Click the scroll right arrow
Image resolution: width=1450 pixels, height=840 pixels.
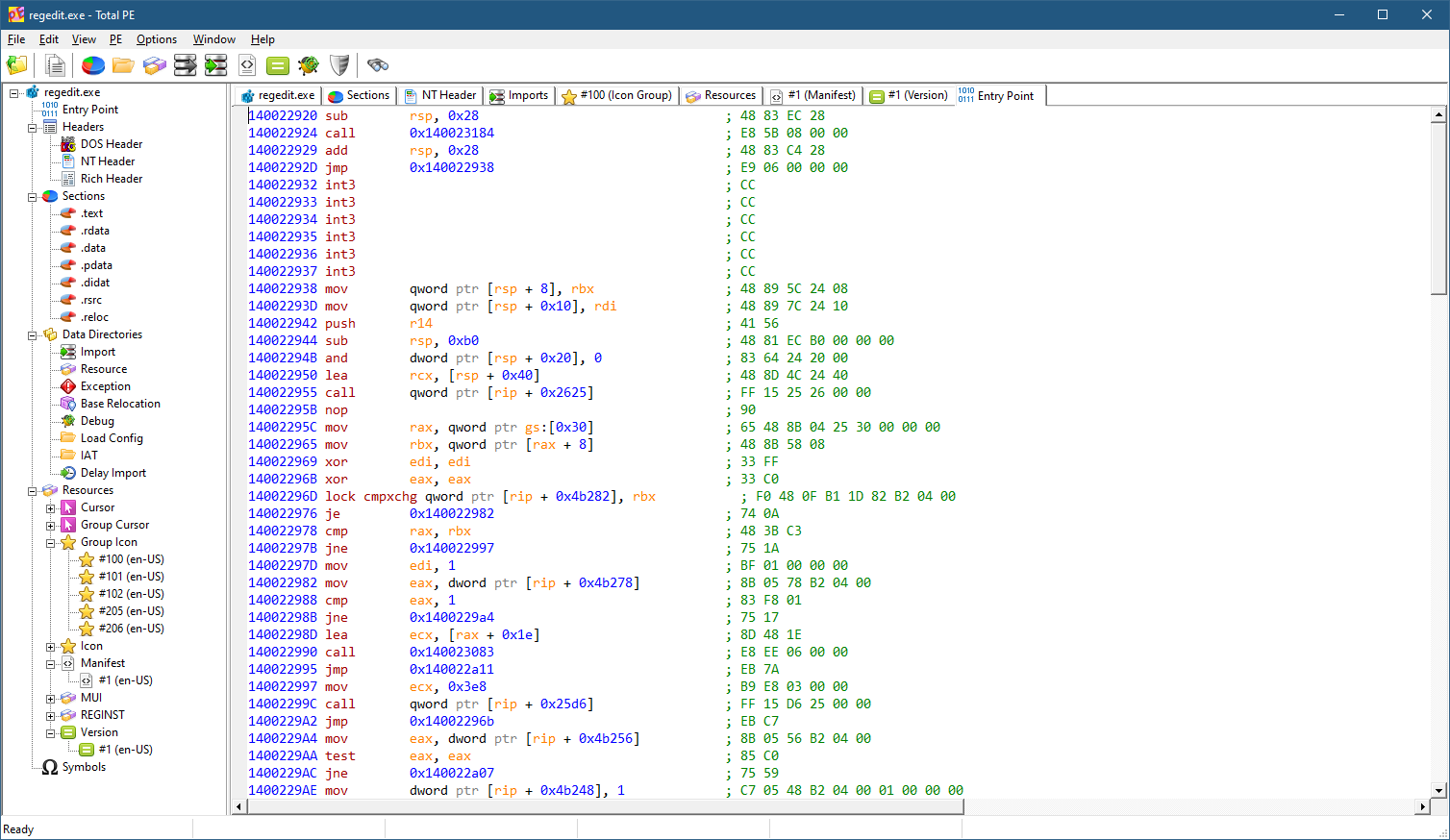click(1423, 806)
